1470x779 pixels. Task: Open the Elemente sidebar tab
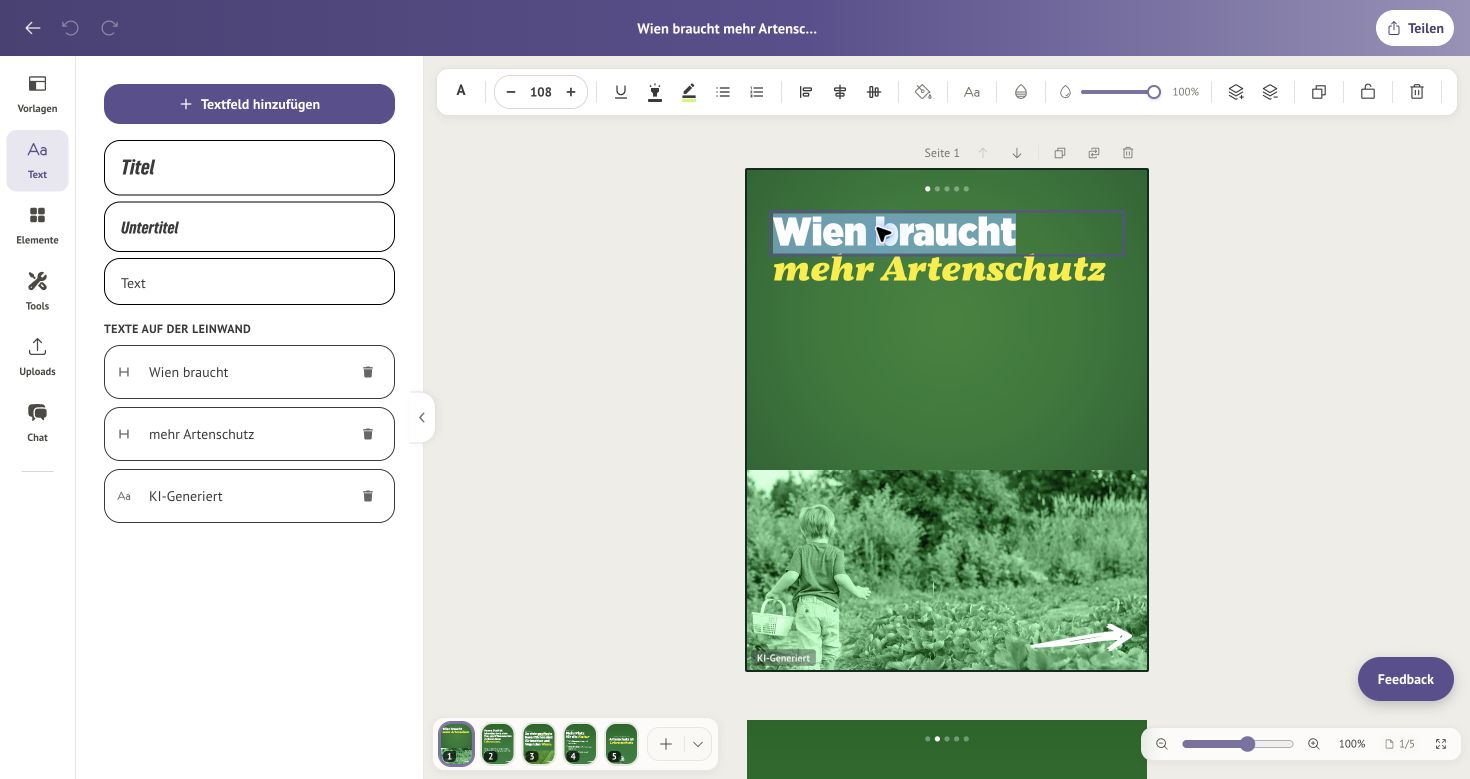pos(37,225)
